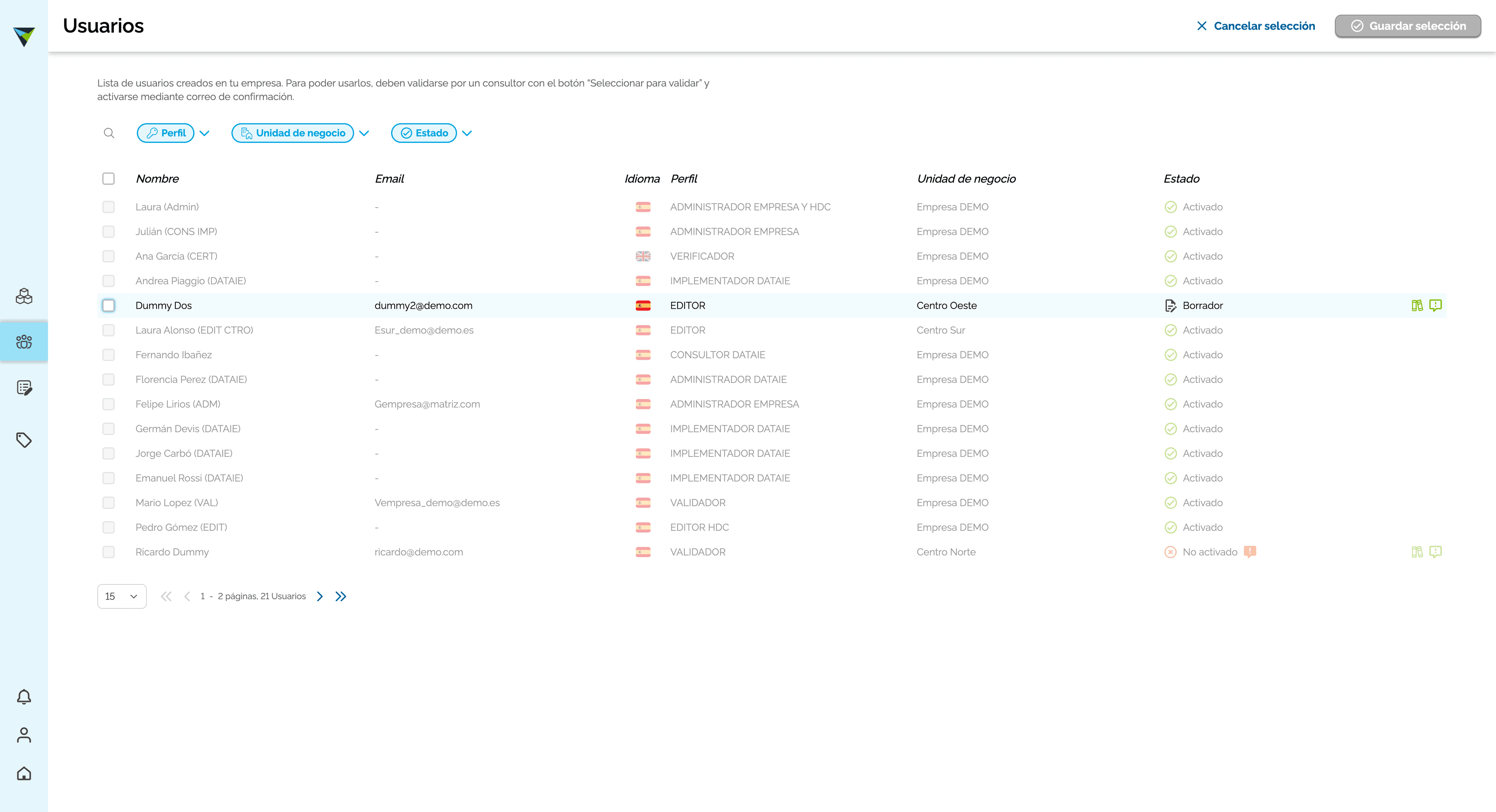Check the Laura (Admin) checkbox
Screen dimensions: 1496x812
109,207
